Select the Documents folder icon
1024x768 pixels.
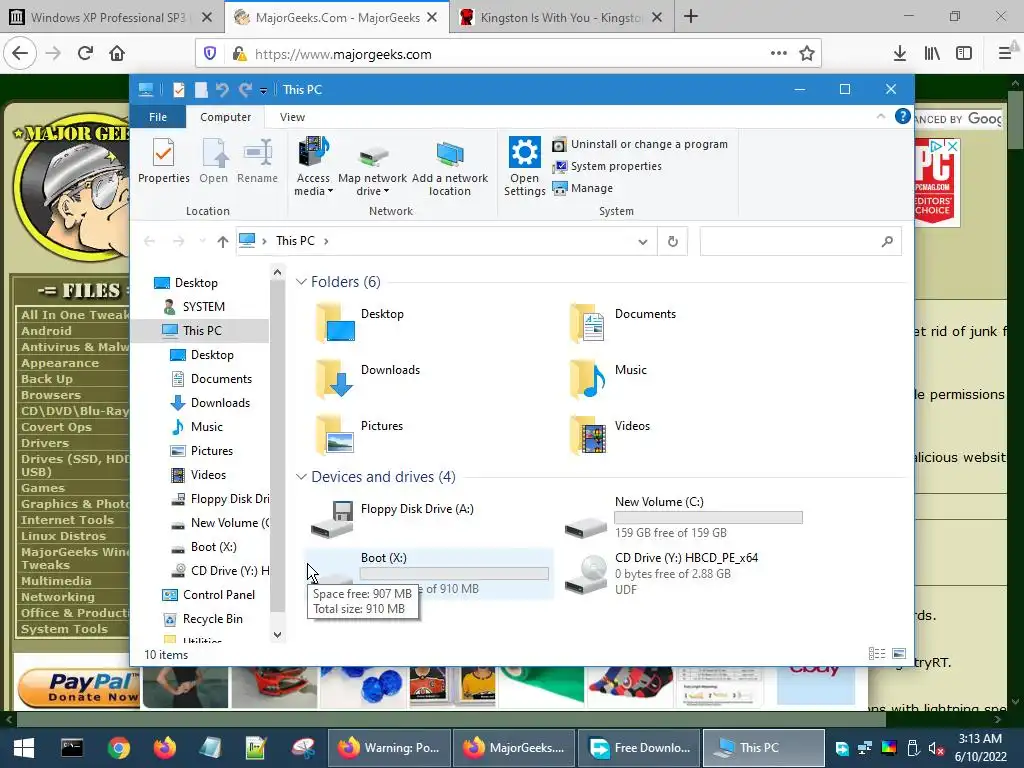coord(587,322)
